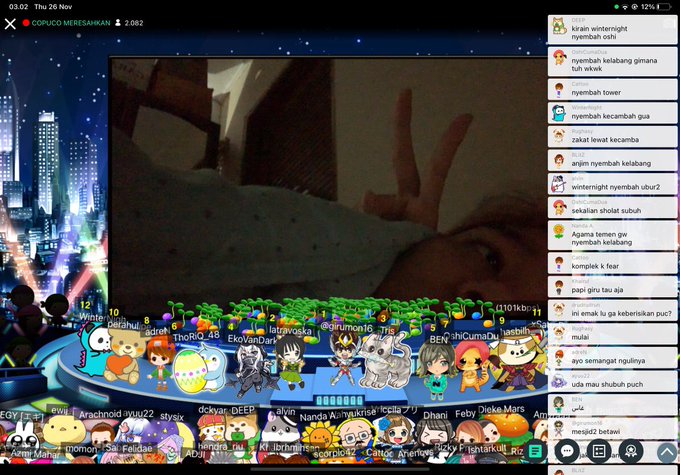Tap the 03.02 clock in status bar

pyautogui.click(x=18, y=7)
